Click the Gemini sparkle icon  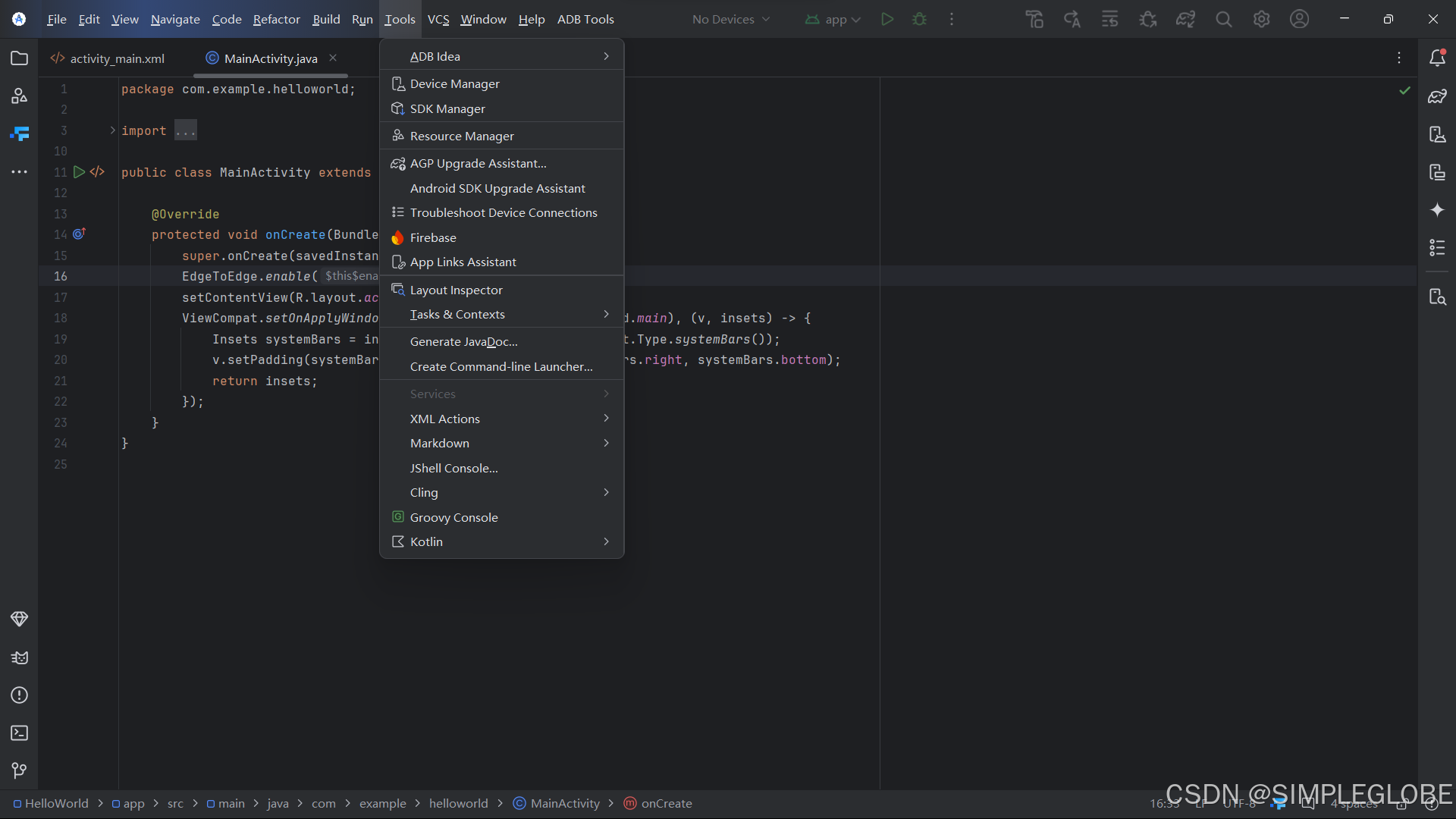[x=1437, y=210]
